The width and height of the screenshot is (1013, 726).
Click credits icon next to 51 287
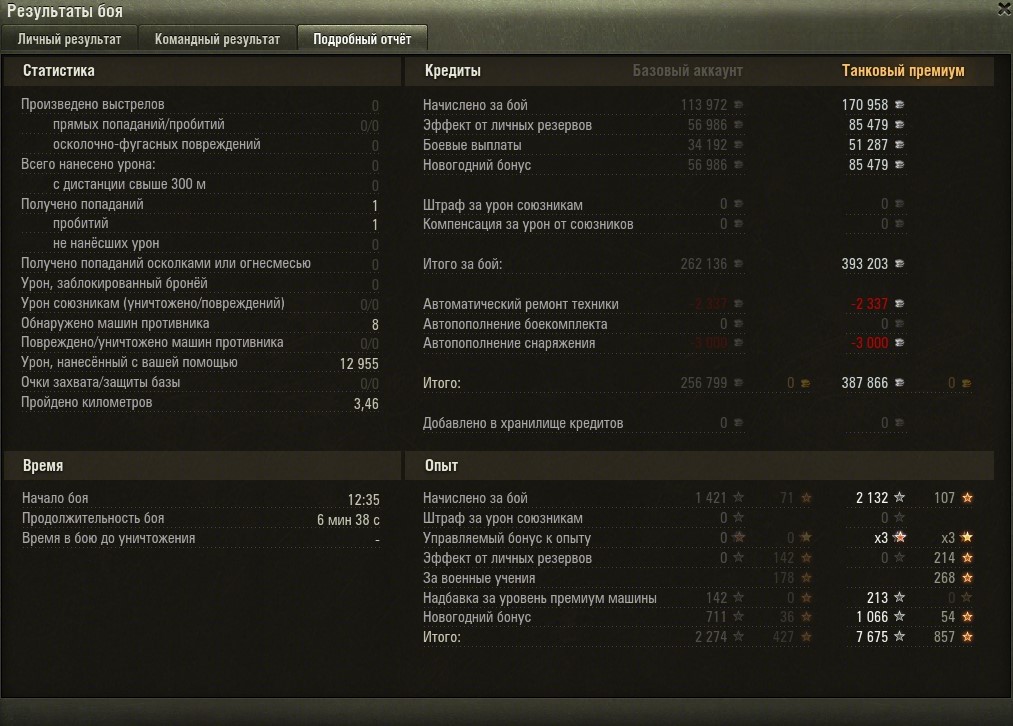click(899, 145)
